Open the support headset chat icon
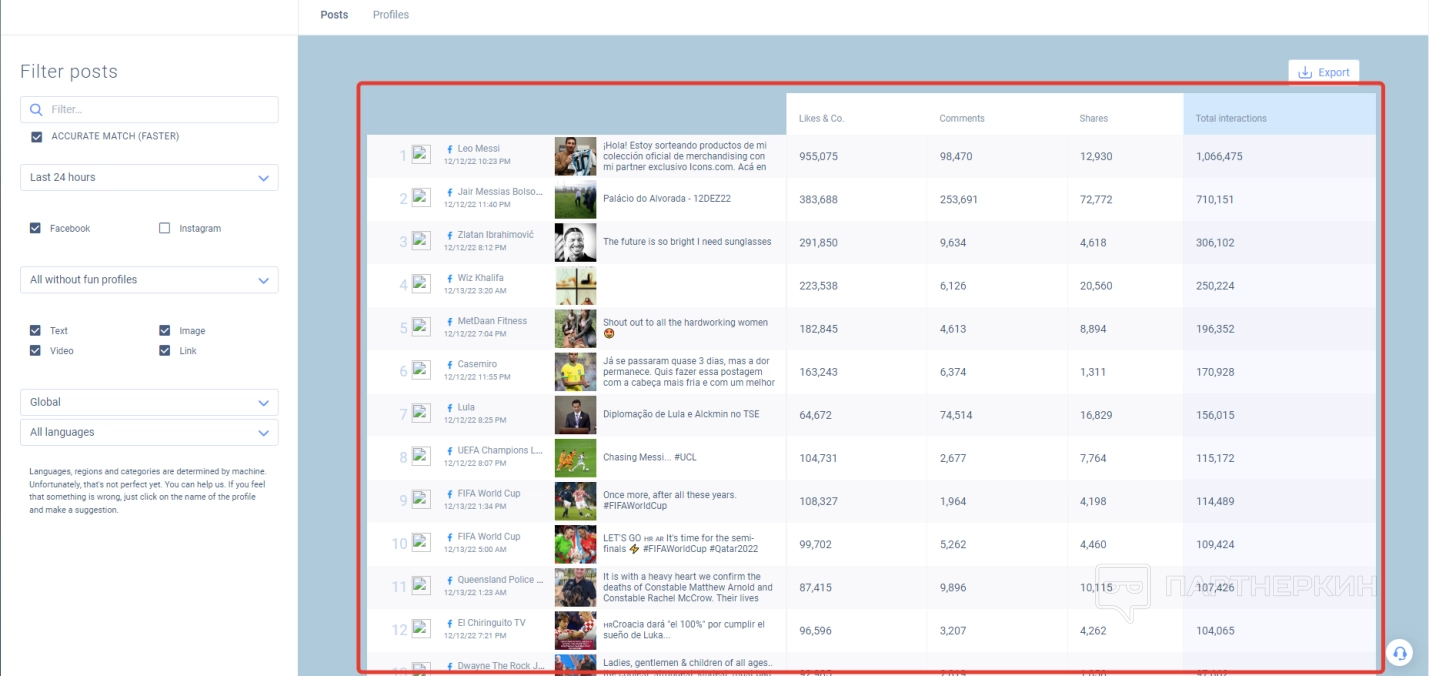The height and width of the screenshot is (676, 1429). tap(1399, 653)
